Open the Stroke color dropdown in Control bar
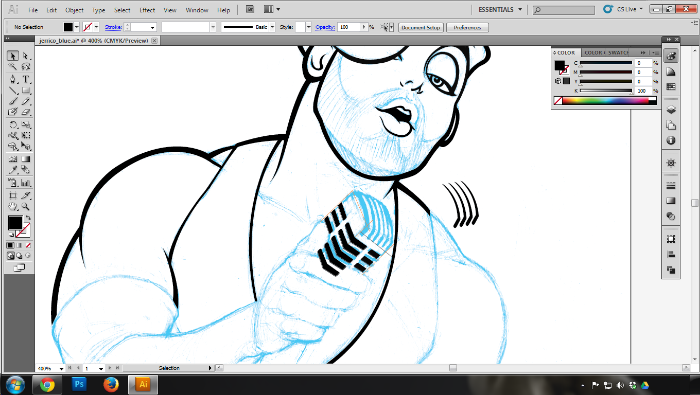The height and width of the screenshot is (395, 700). [x=96, y=27]
